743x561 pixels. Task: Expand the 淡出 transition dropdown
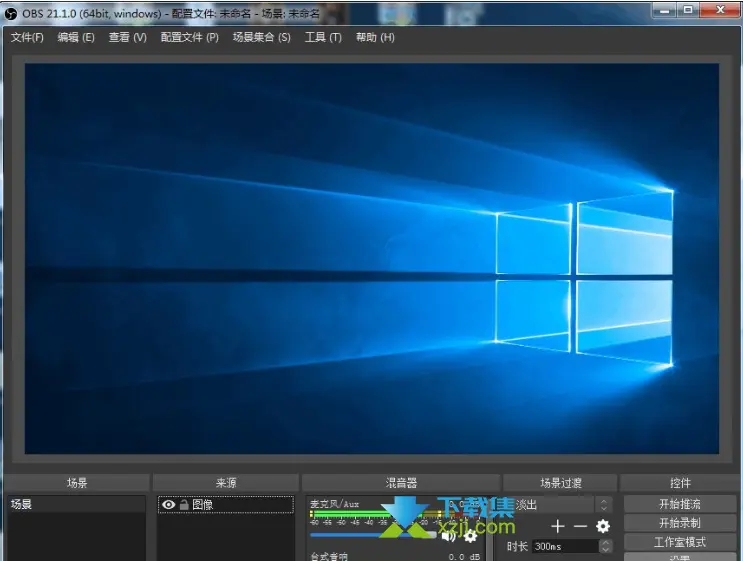coord(603,505)
